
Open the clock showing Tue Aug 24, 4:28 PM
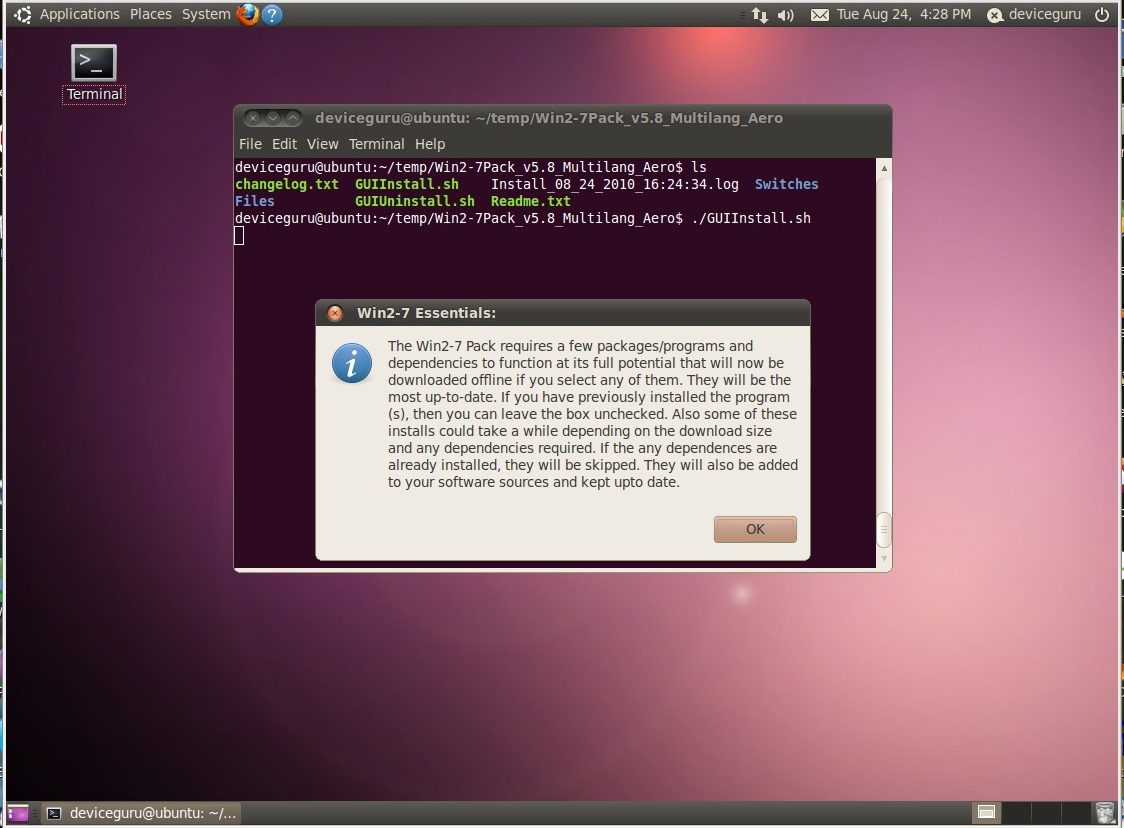(x=904, y=14)
